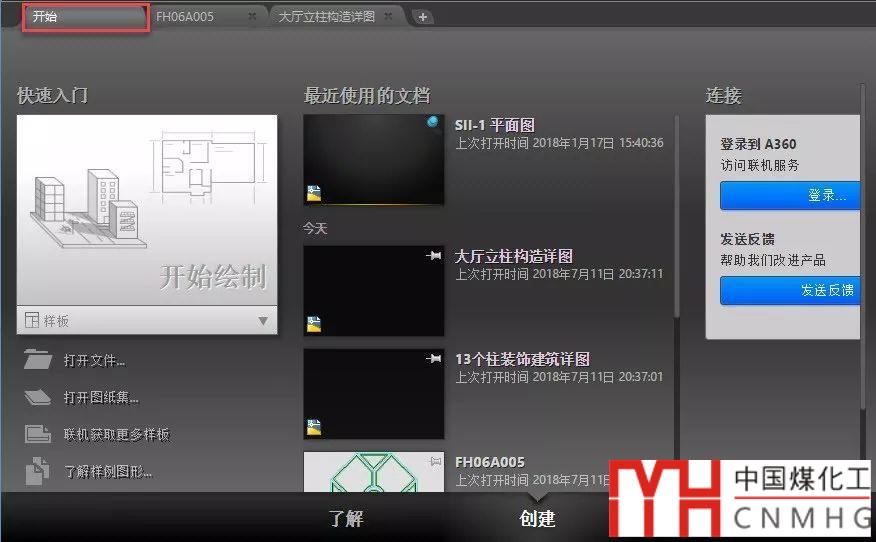Select 13个柱装饰建筑详图 document title
This screenshot has height=542, width=876.
tap(522, 359)
